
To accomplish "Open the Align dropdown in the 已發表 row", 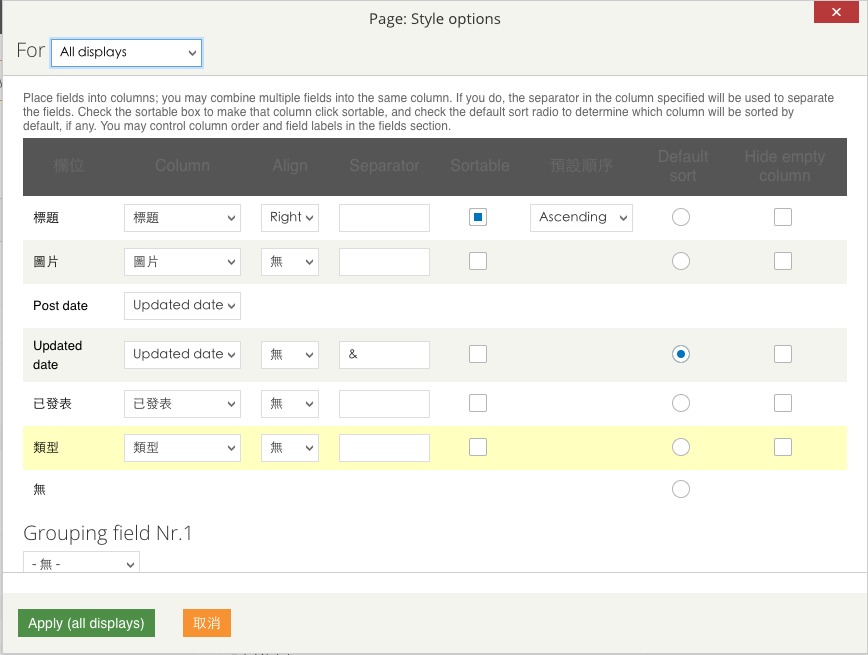I will click(290, 404).
